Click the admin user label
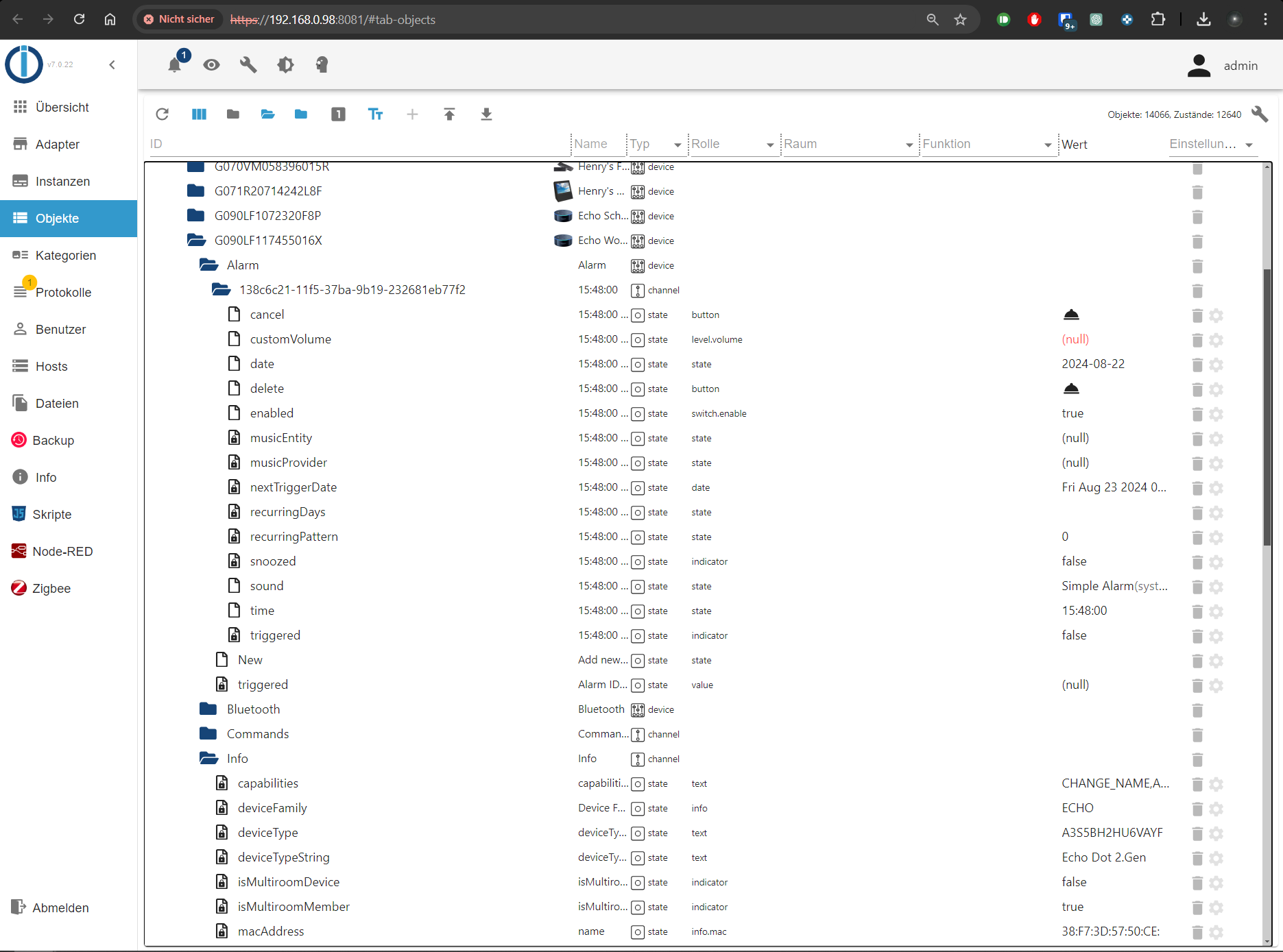The image size is (1283, 952). click(x=1240, y=66)
